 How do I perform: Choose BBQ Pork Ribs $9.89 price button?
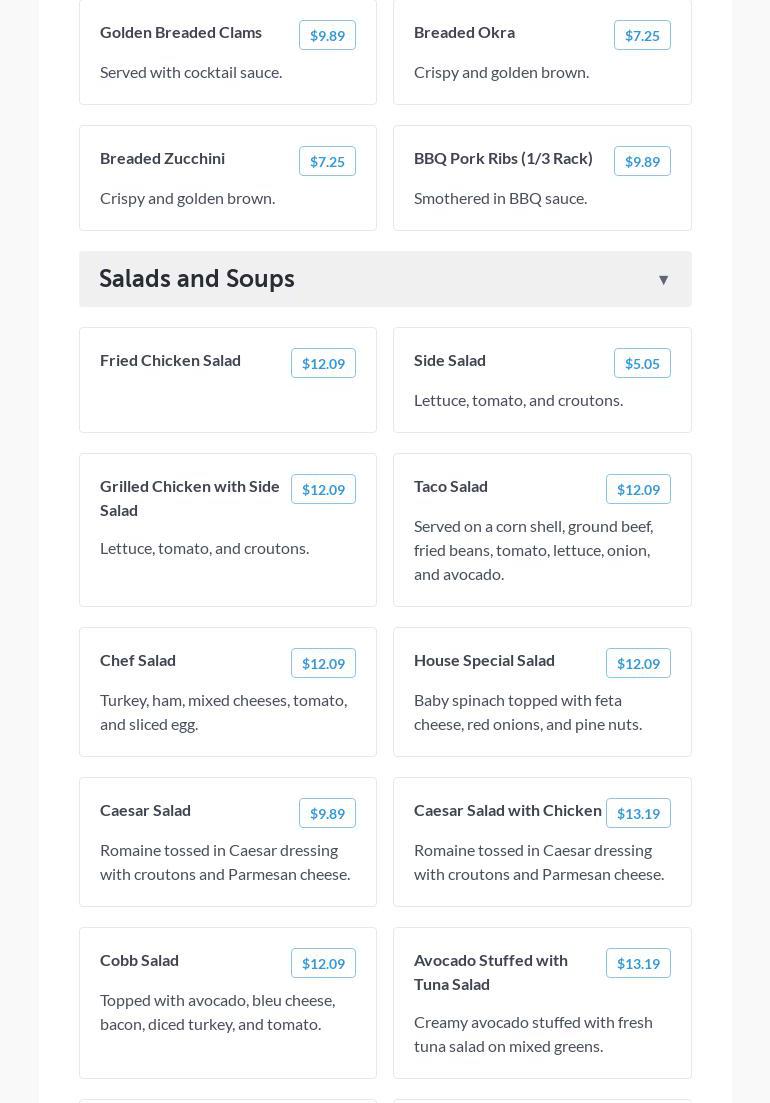pyautogui.click(x=642, y=161)
